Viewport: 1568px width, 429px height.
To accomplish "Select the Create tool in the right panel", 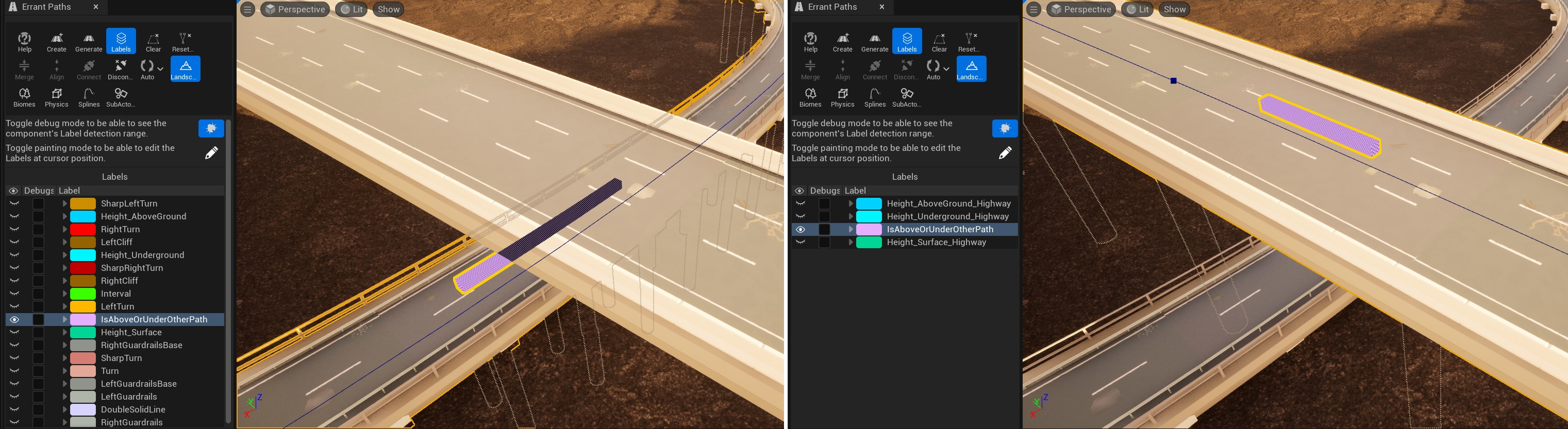I will [842, 41].
